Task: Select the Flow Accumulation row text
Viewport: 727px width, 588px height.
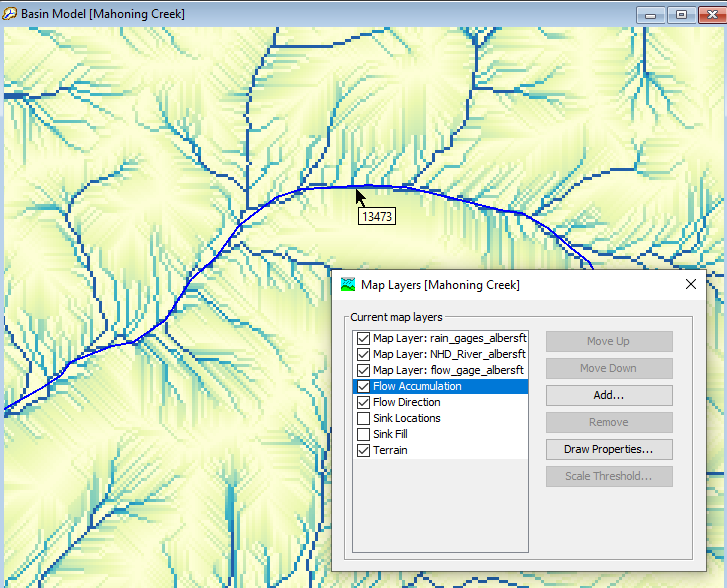Action: tap(417, 386)
